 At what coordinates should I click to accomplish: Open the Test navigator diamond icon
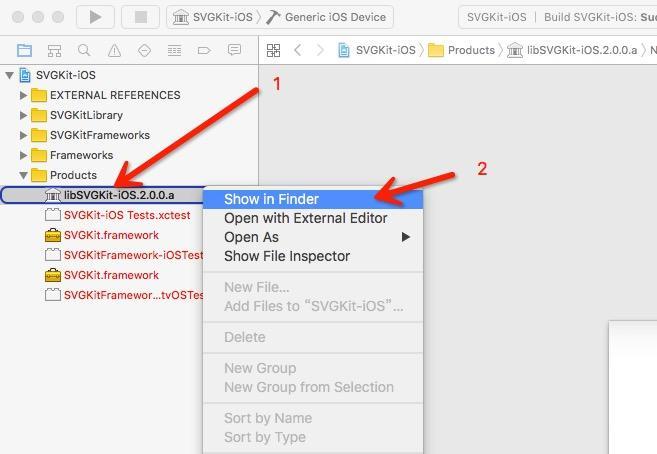[144, 50]
